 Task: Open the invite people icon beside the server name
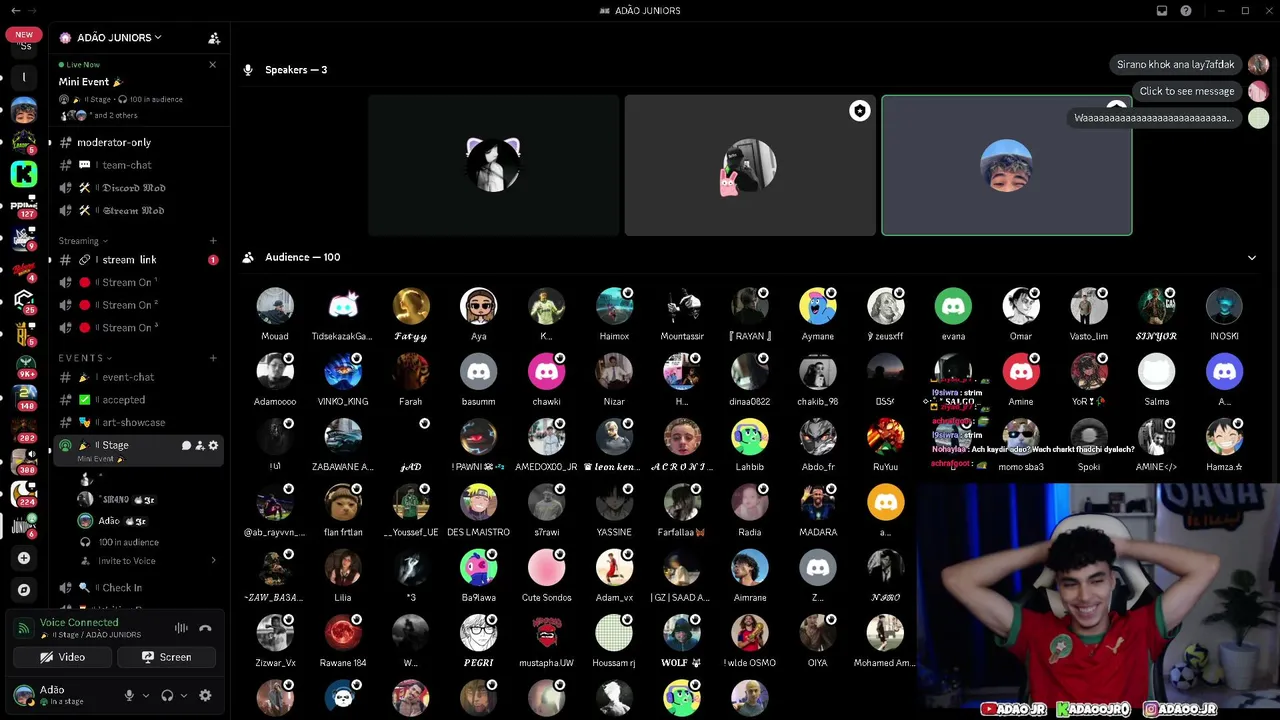[x=214, y=38]
